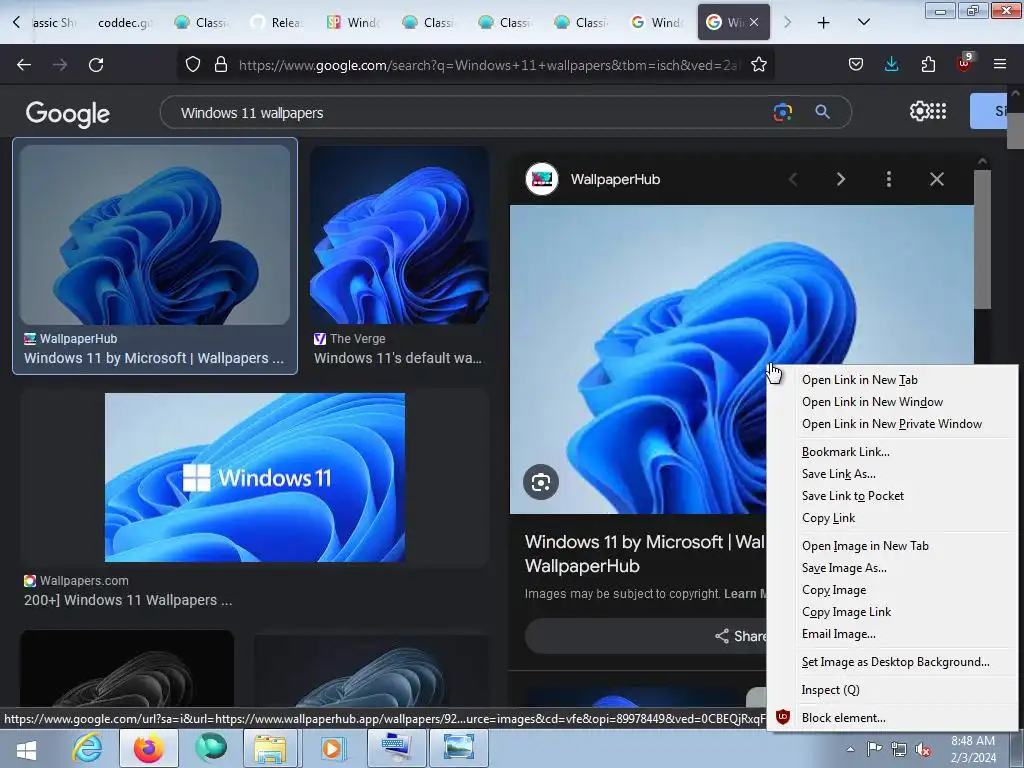Viewport: 1024px width, 768px height.
Task: Open the WallpaperHub result thumbnail
Action: 155,234
